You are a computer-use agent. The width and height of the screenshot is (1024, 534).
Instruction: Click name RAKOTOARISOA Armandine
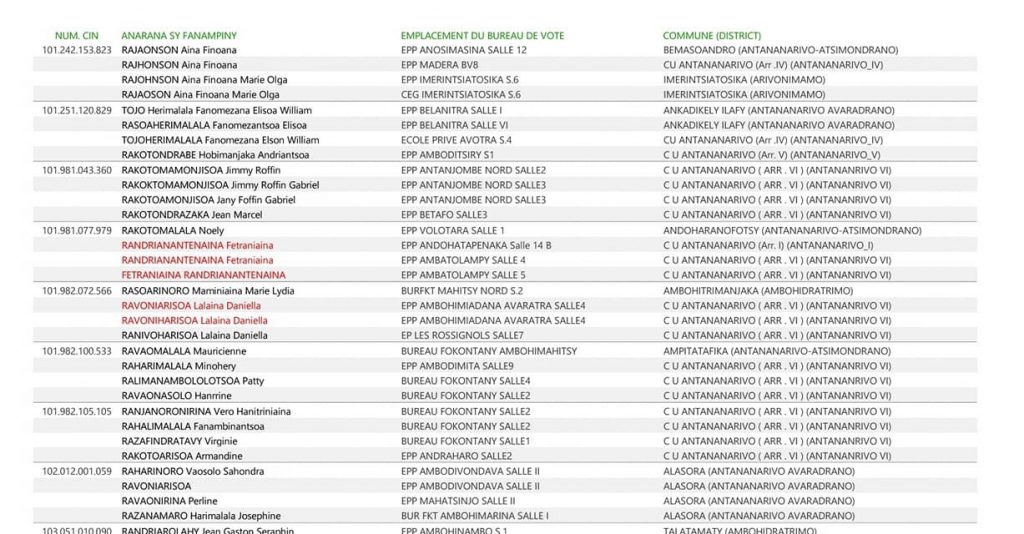(x=182, y=456)
